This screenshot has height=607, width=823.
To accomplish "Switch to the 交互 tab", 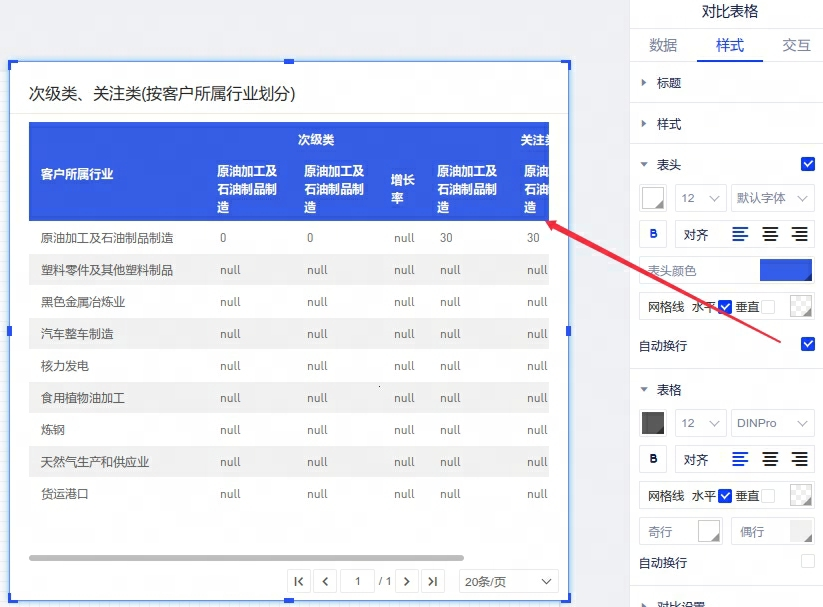I will coord(796,45).
